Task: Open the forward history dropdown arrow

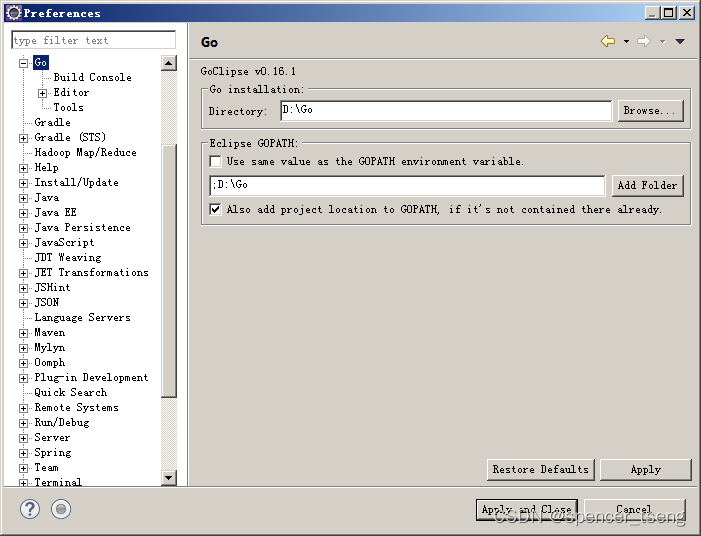Action: (663, 42)
